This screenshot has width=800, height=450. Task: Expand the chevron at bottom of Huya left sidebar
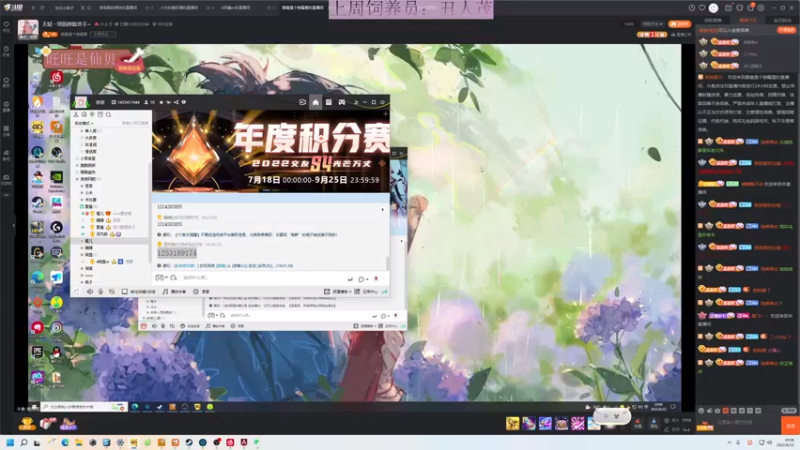6,195
